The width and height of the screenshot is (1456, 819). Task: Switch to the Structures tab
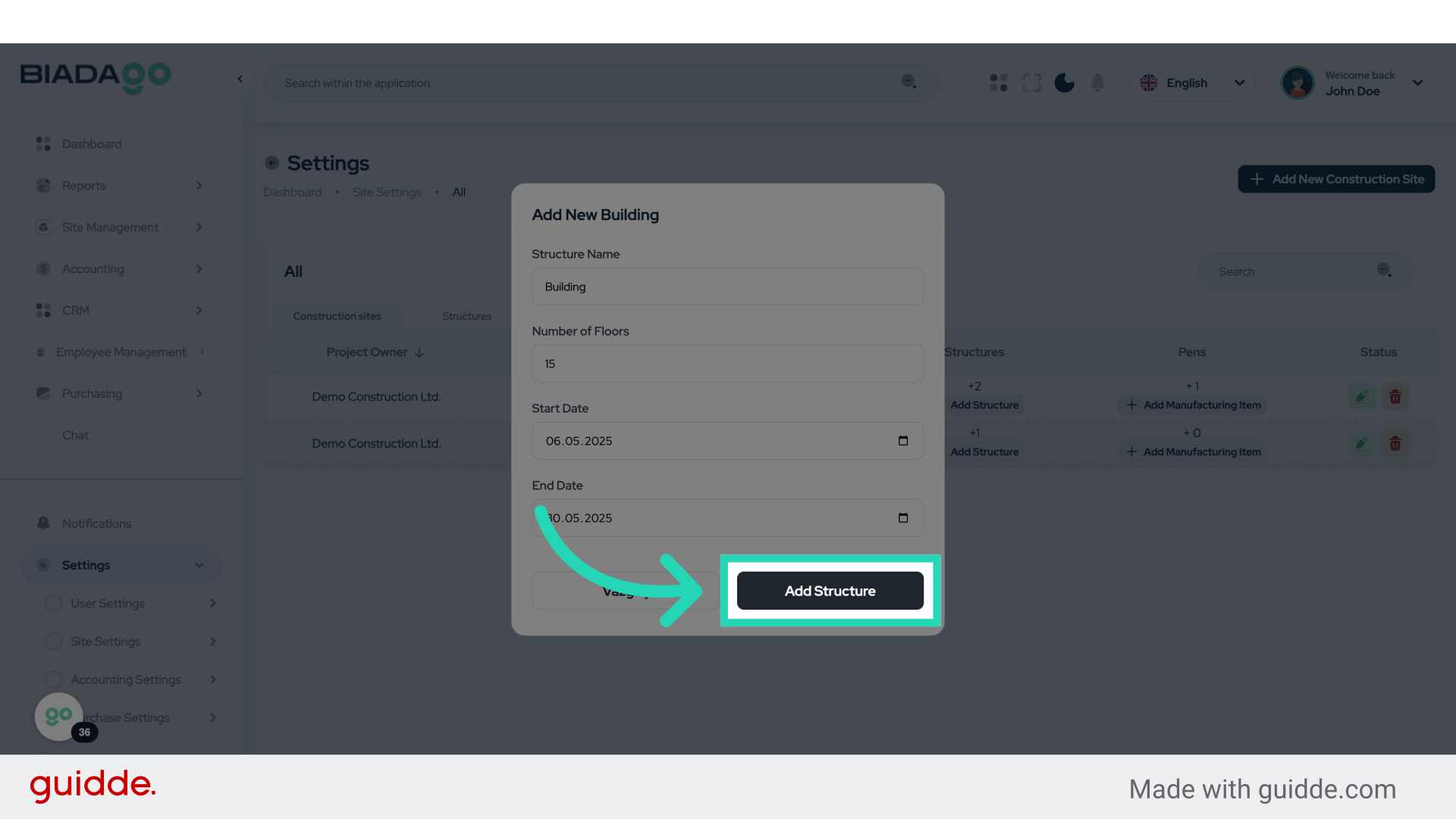[x=466, y=316]
